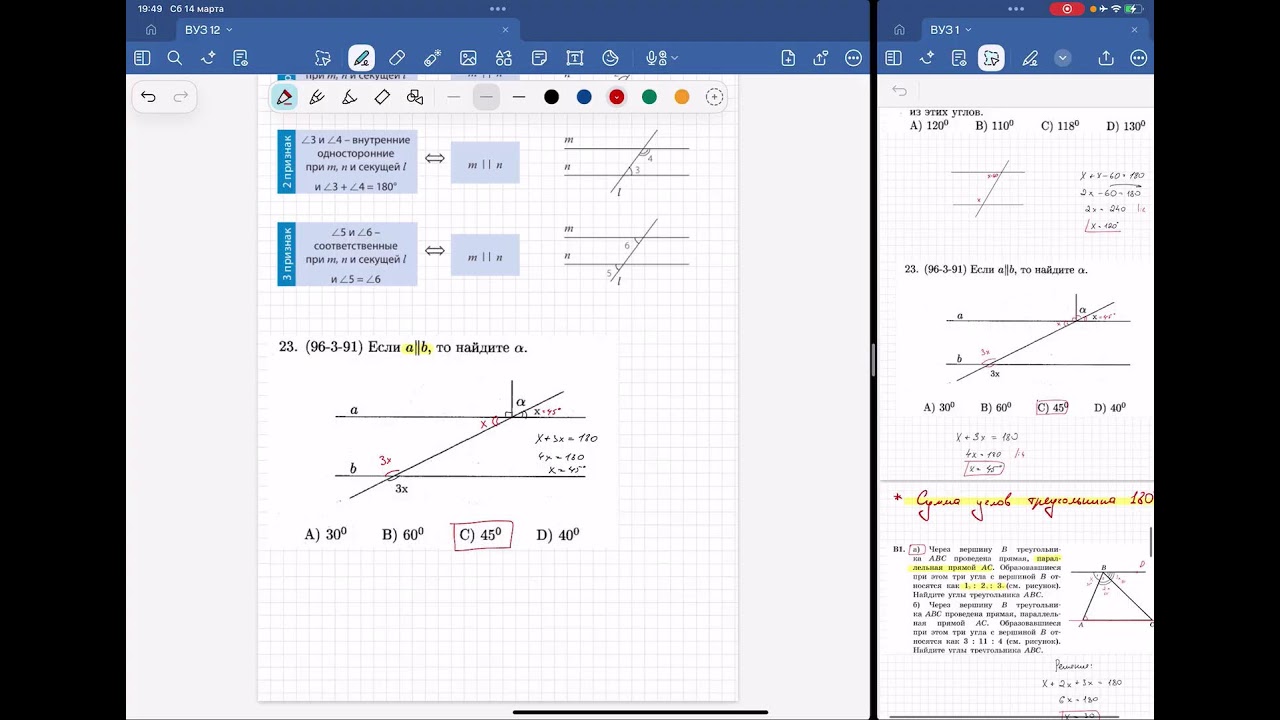The height and width of the screenshot is (720, 1280).
Task: Close the ВУЗ 1 tab
Action: point(1134,30)
